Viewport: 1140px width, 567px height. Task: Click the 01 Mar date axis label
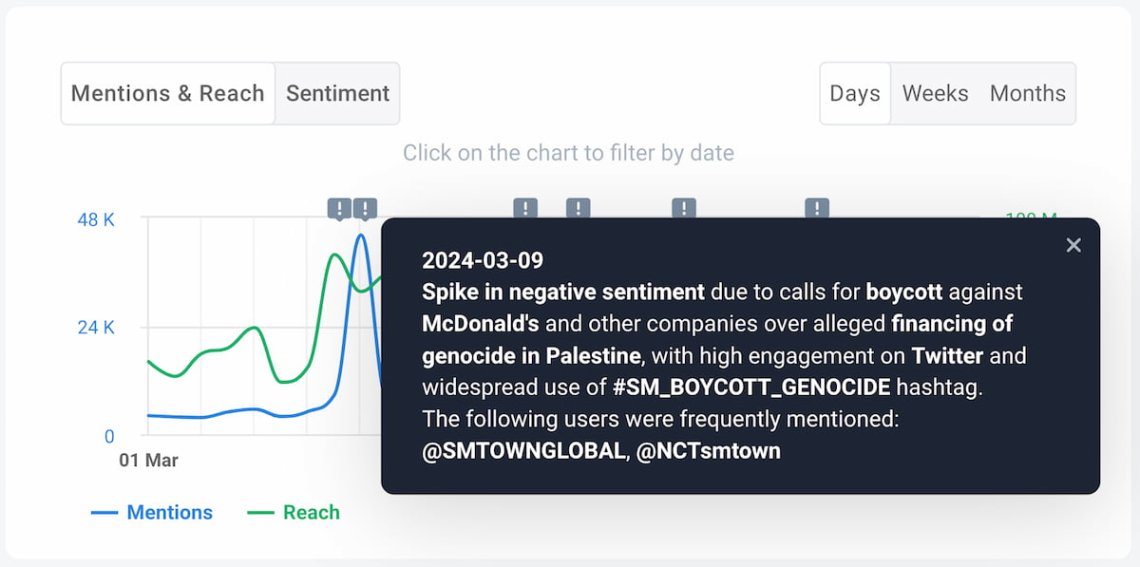click(148, 461)
